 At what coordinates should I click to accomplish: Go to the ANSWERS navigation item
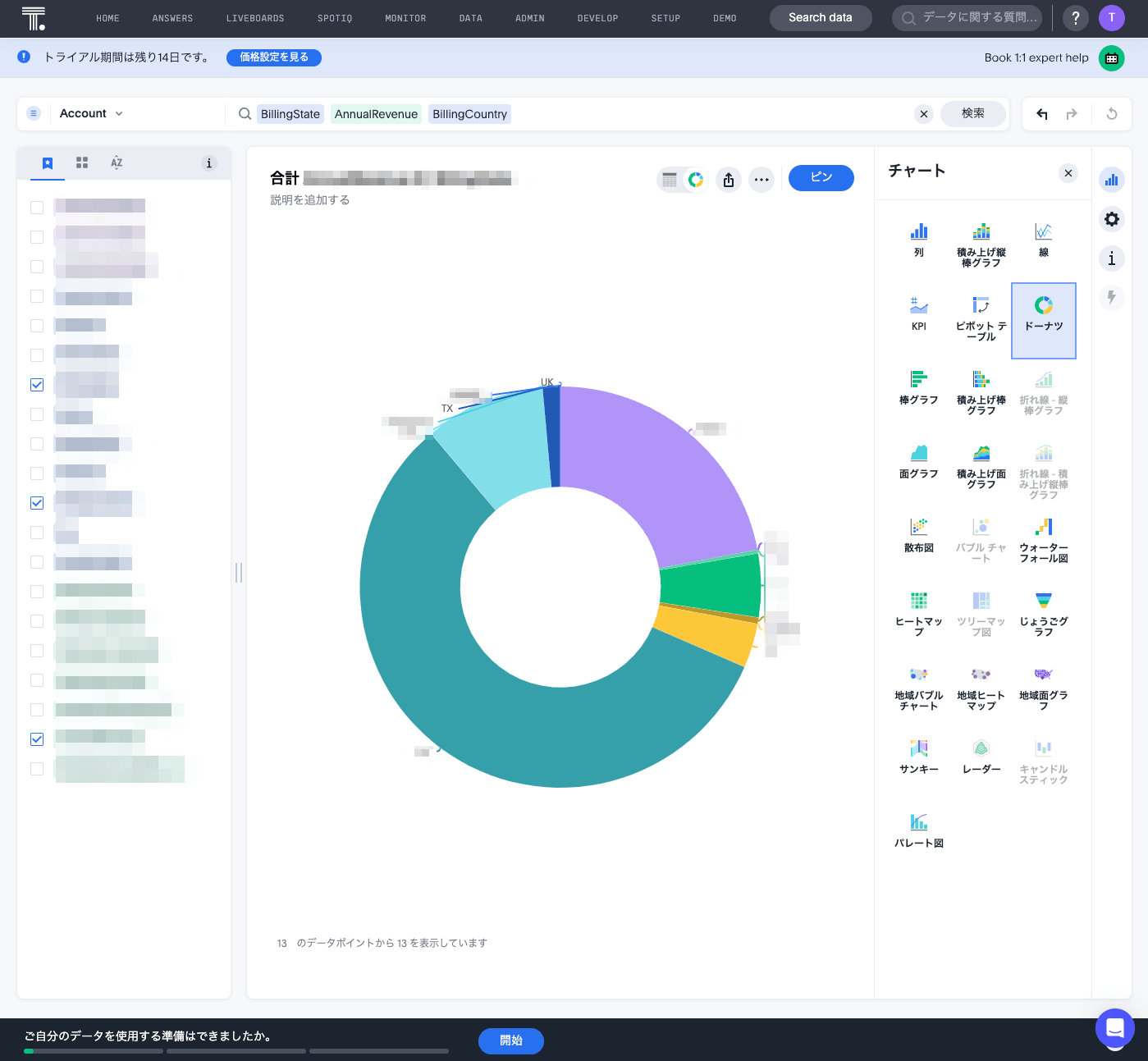(x=172, y=18)
